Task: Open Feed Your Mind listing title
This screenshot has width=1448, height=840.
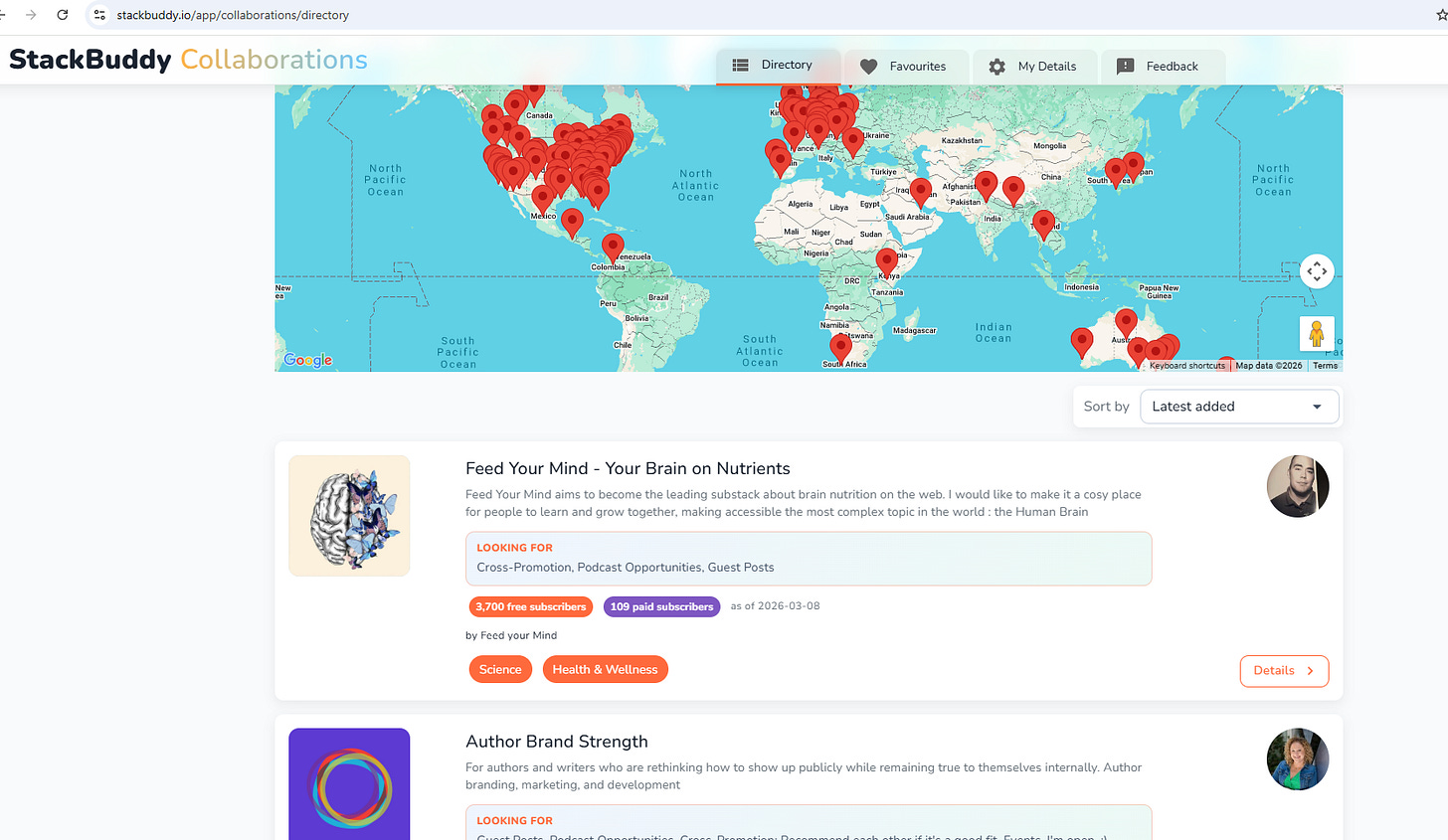Action: 628,468
